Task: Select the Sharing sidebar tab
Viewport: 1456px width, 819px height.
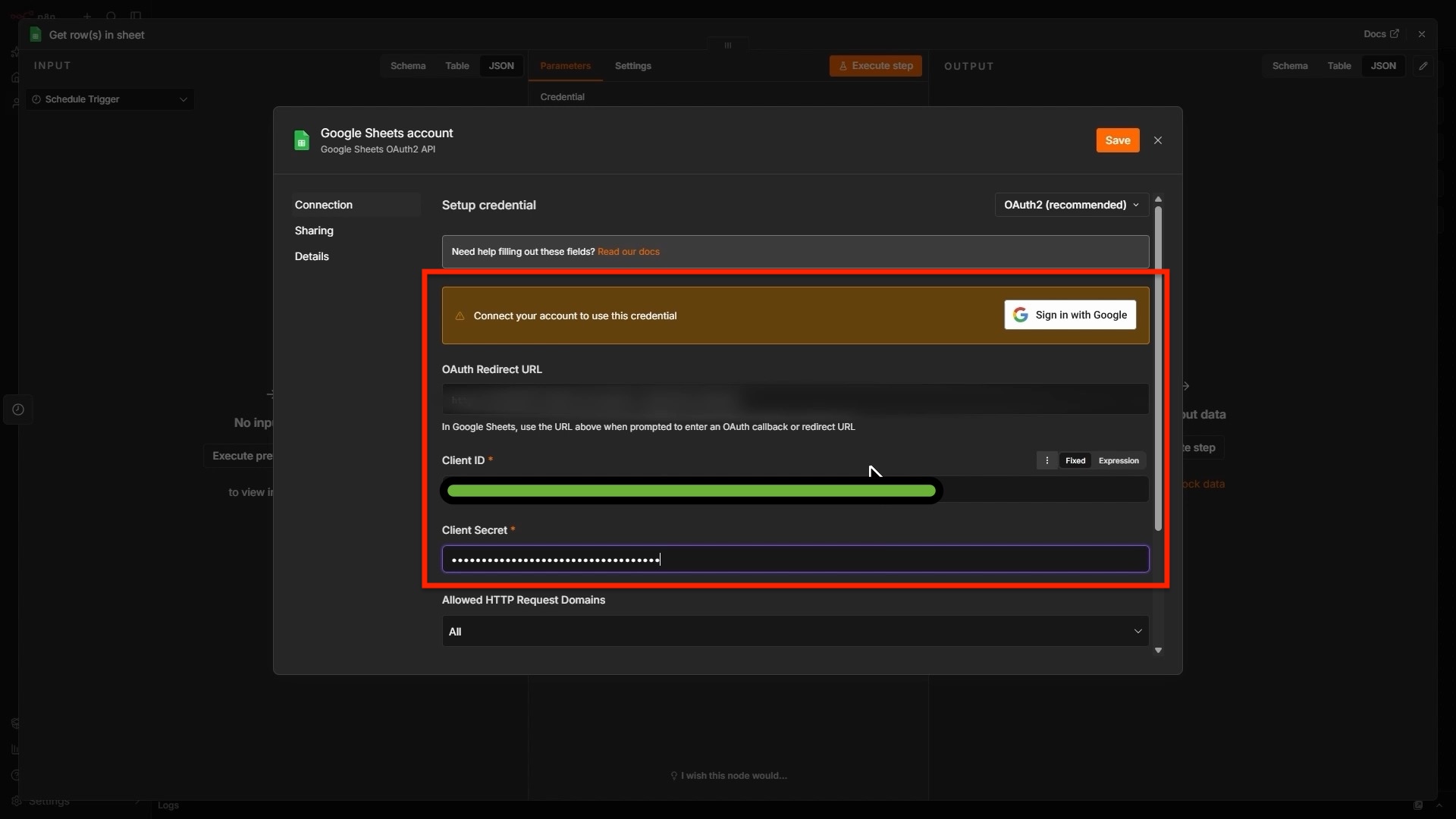Action: click(x=314, y=231)
